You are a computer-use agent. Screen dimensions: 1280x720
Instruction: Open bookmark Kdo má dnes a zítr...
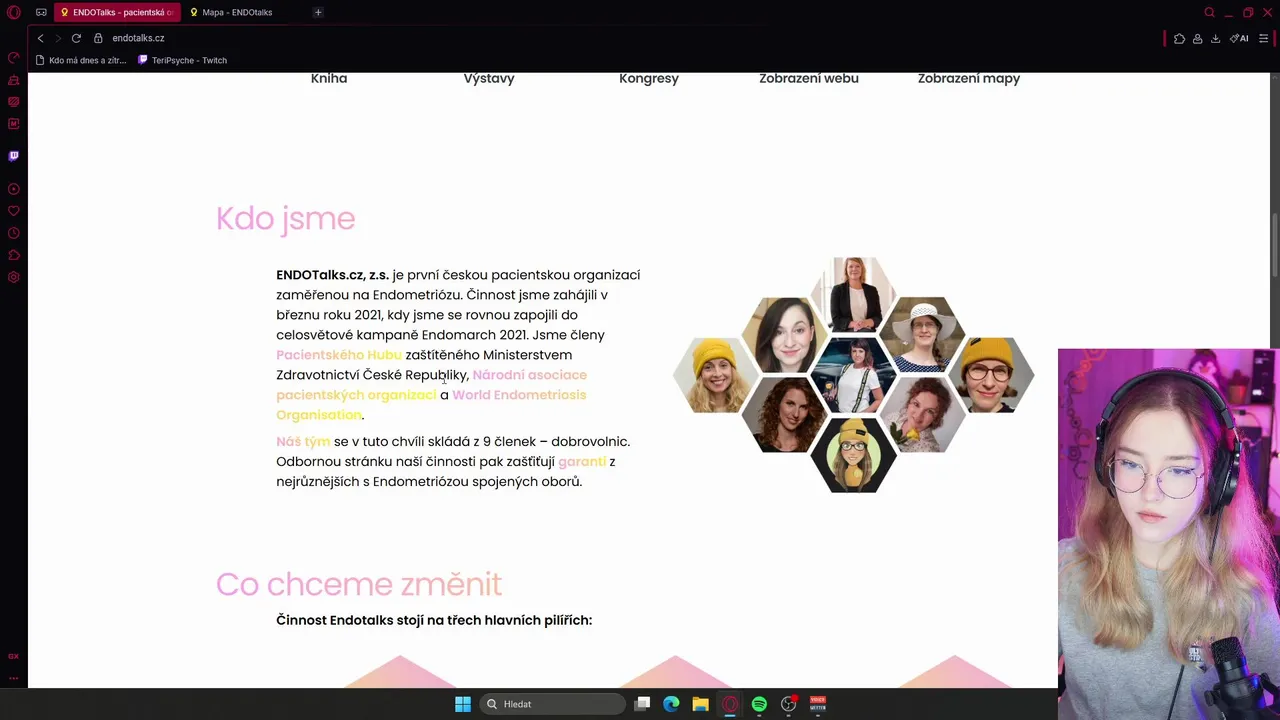click(80, 60)
